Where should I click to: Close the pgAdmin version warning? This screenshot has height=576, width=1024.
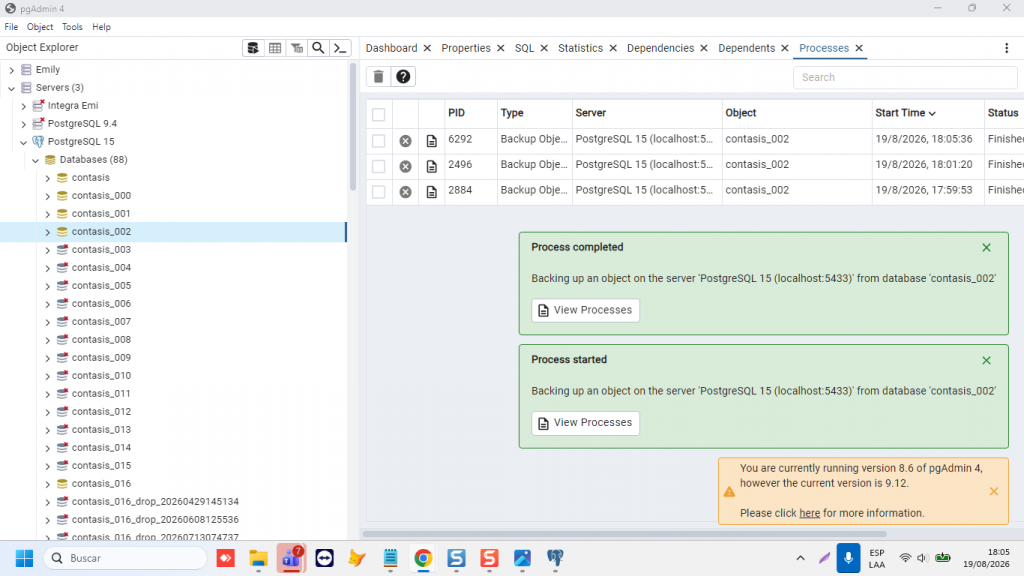[993, 491]
